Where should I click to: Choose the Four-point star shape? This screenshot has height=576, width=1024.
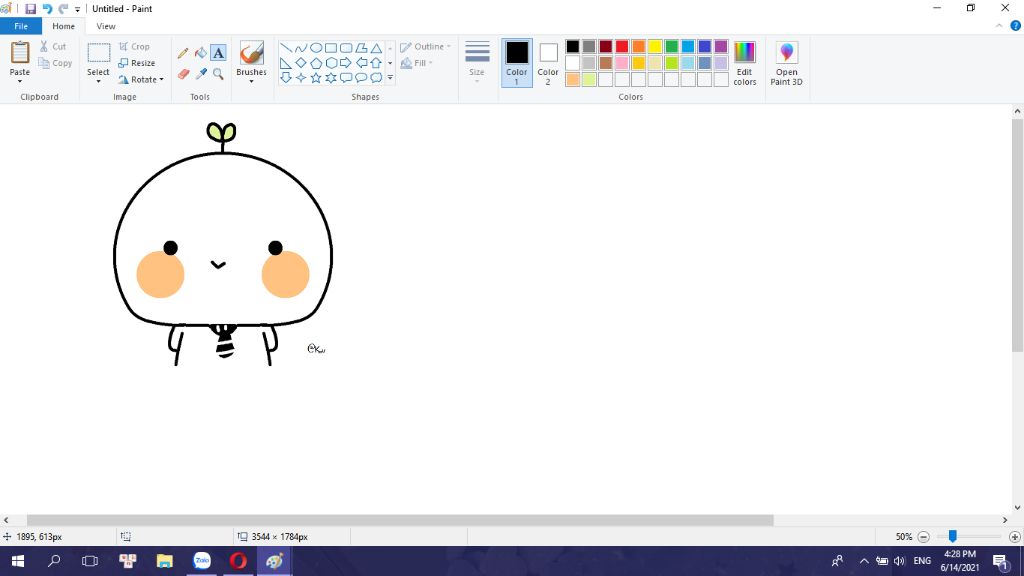pyautogui.click(x=300, y=78)
